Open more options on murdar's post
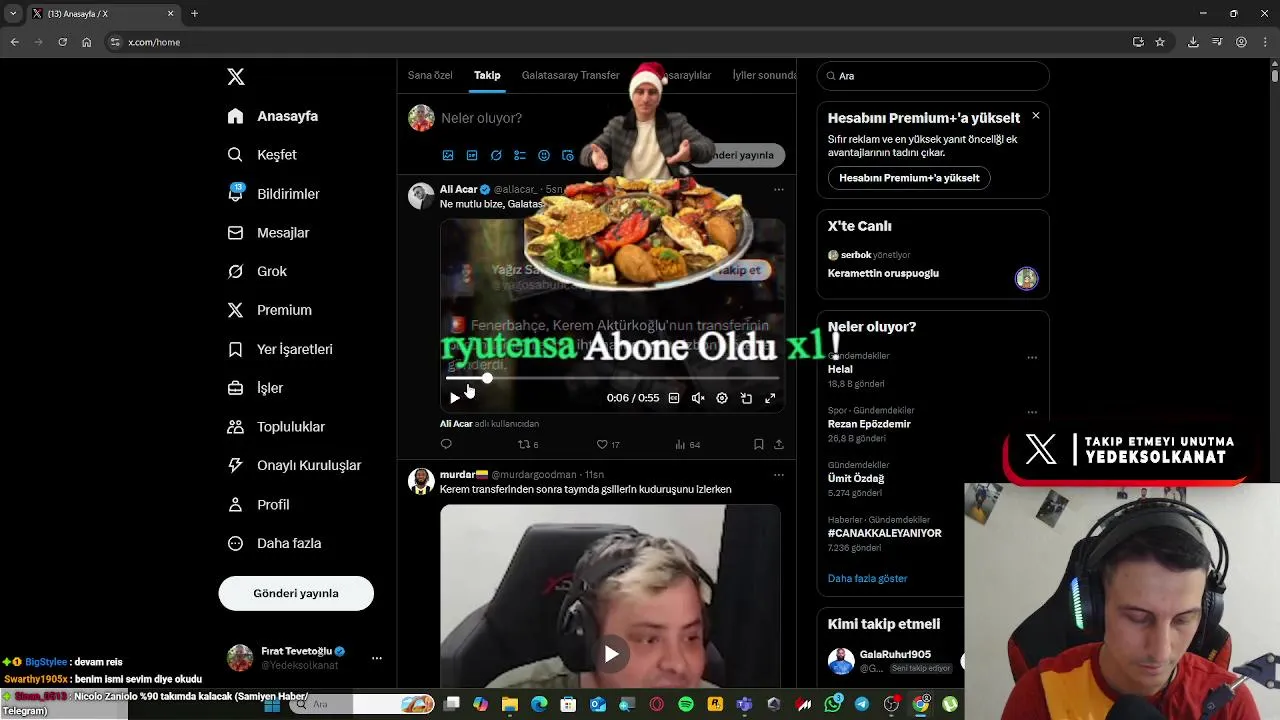 point(778,475)
